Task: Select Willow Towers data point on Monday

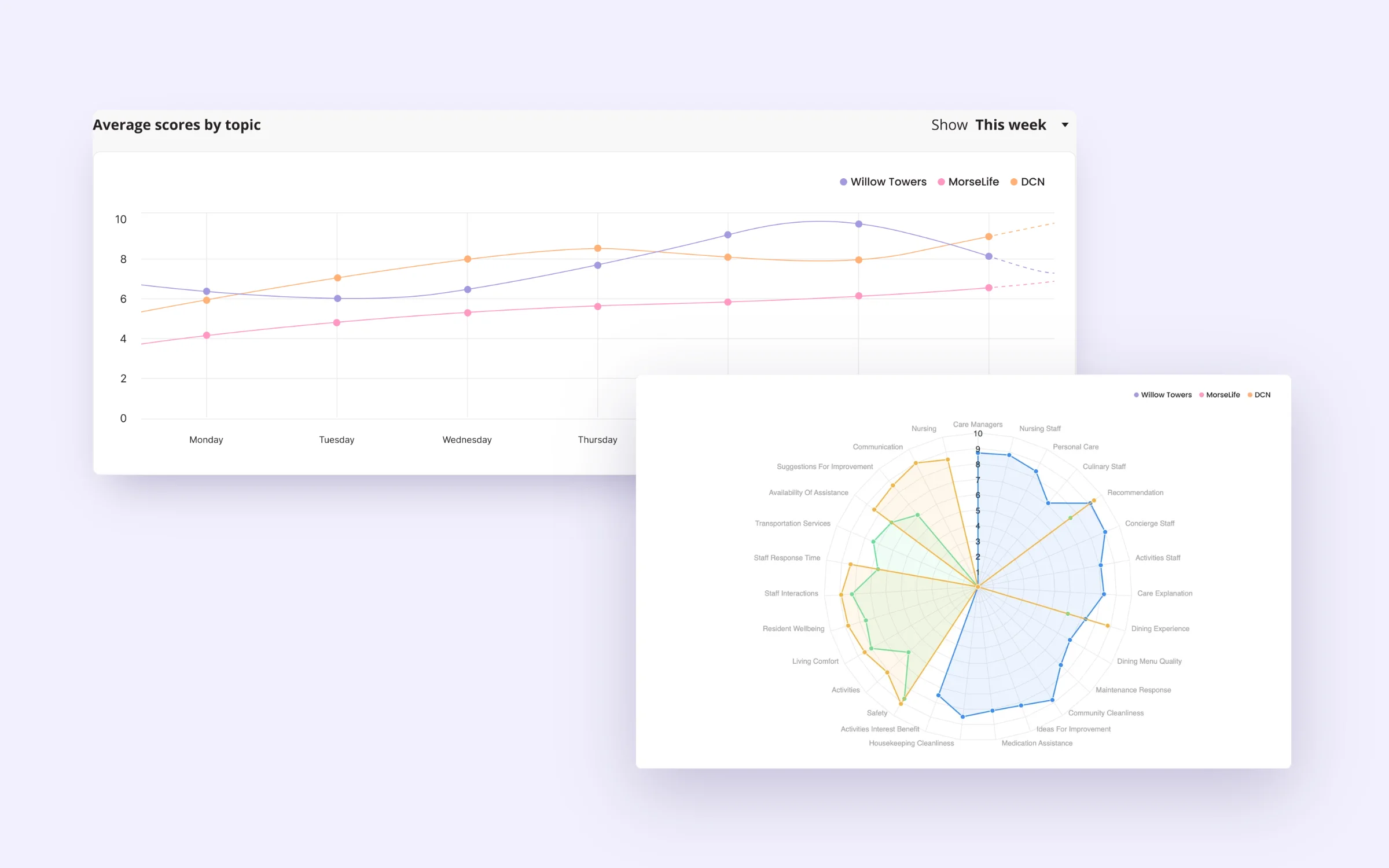Action: pyautogui.click(x=207, y=291)
